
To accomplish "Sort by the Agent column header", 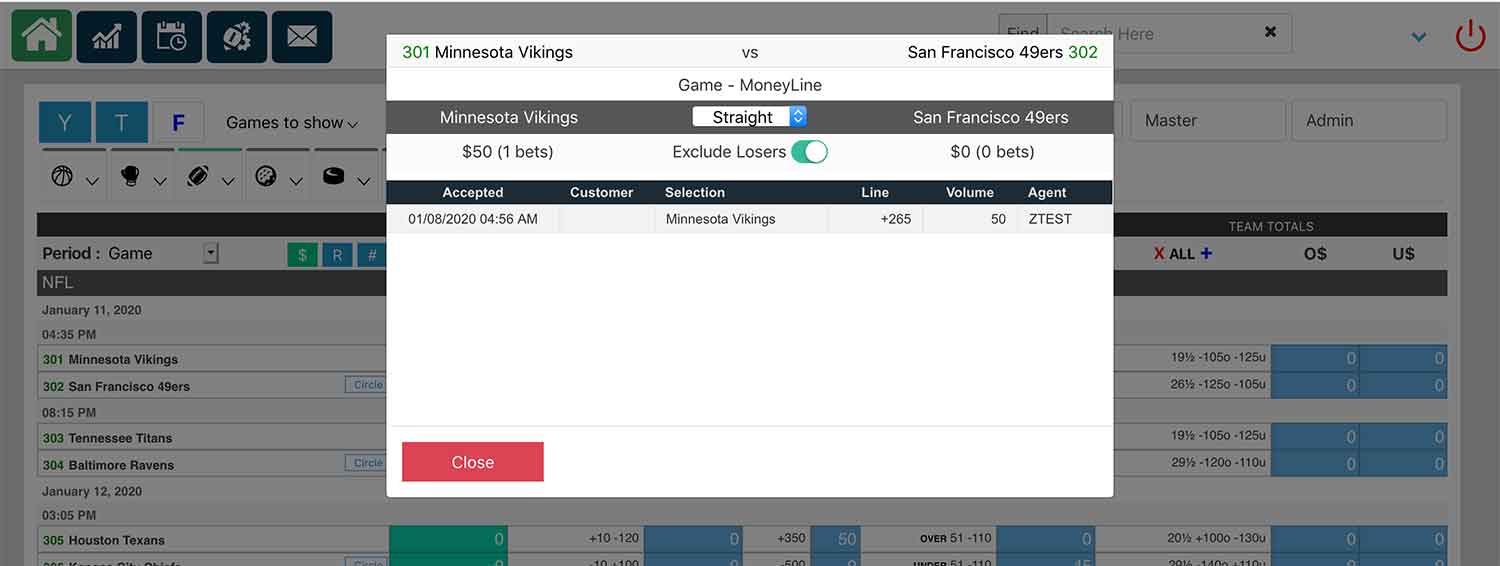I will tap(1047, 192).
